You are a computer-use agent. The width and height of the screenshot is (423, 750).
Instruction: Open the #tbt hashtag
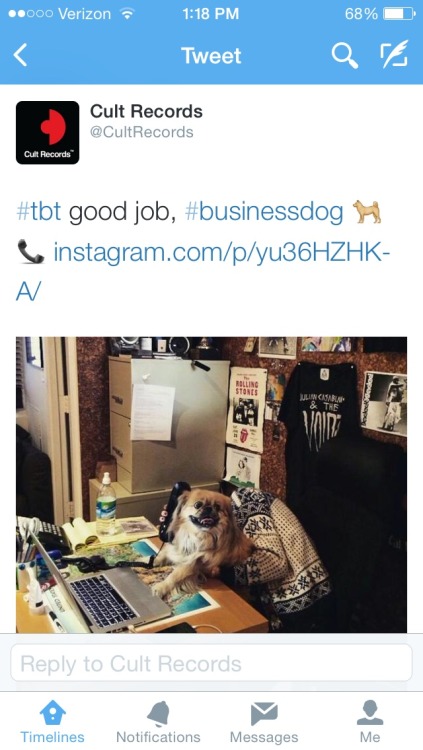click(39, 211)
